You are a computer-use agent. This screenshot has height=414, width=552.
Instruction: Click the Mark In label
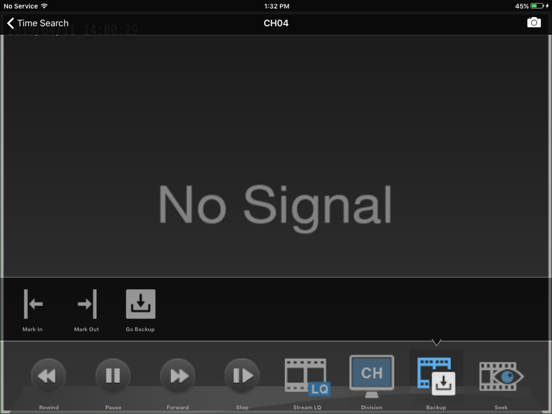pyautogui.click(x=32, y=329)
